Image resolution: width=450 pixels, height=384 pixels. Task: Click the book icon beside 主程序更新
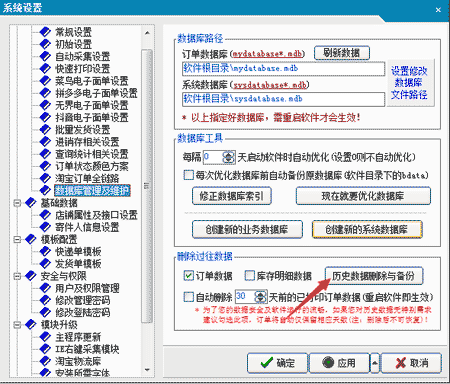click(45, 337)
